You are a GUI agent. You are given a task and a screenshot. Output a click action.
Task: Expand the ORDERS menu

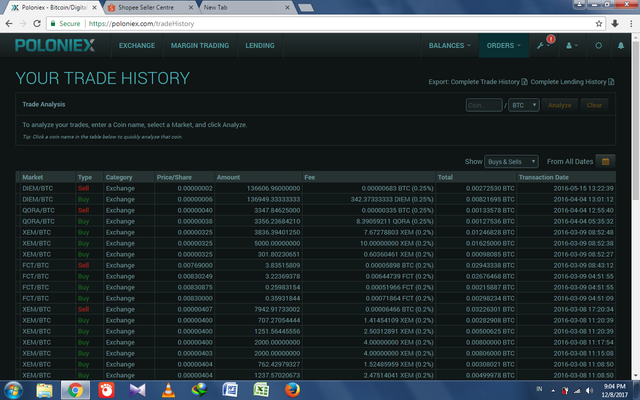click(504, 45)
